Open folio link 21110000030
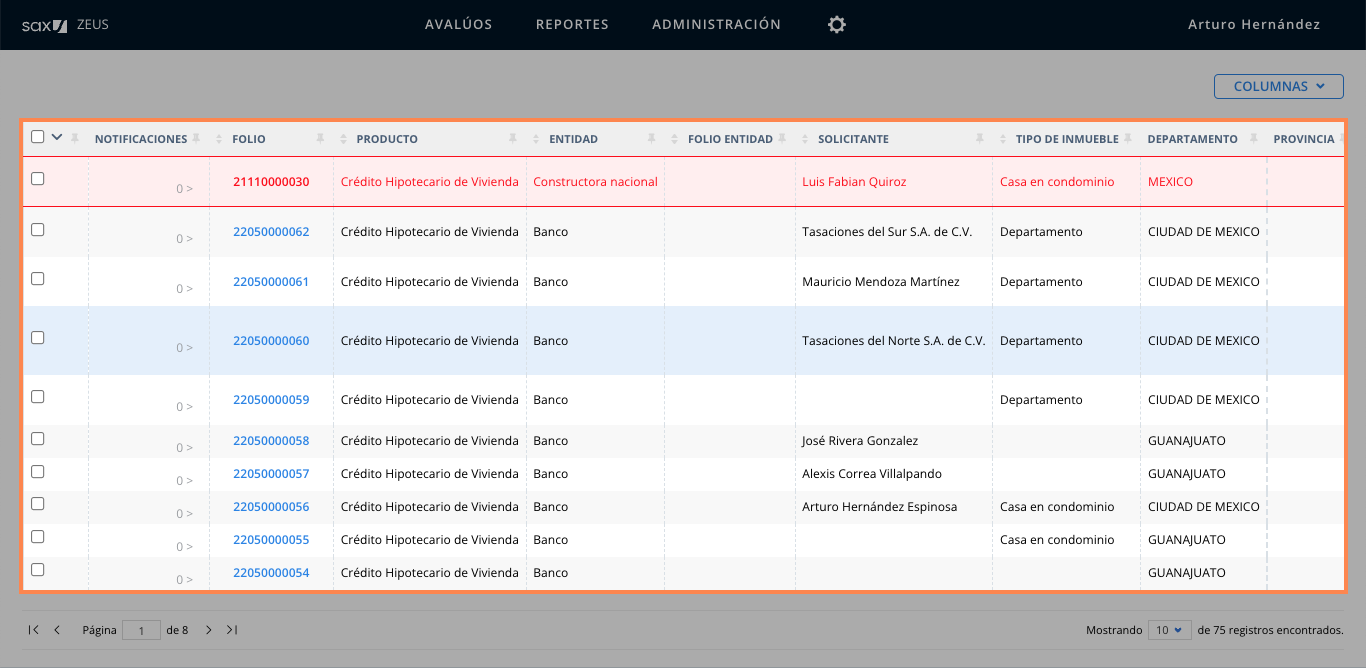Screen dimensions: 1366x668 271,182
